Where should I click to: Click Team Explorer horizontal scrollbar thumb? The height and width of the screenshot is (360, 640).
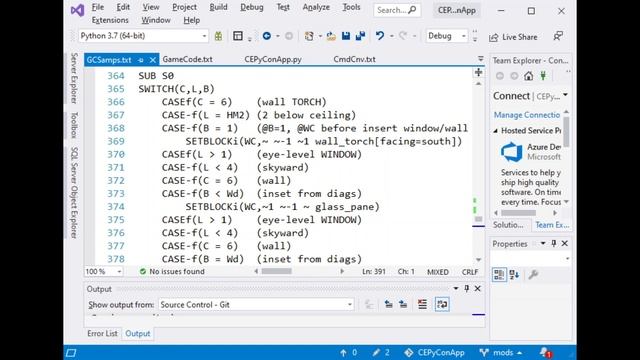point(518,213)
